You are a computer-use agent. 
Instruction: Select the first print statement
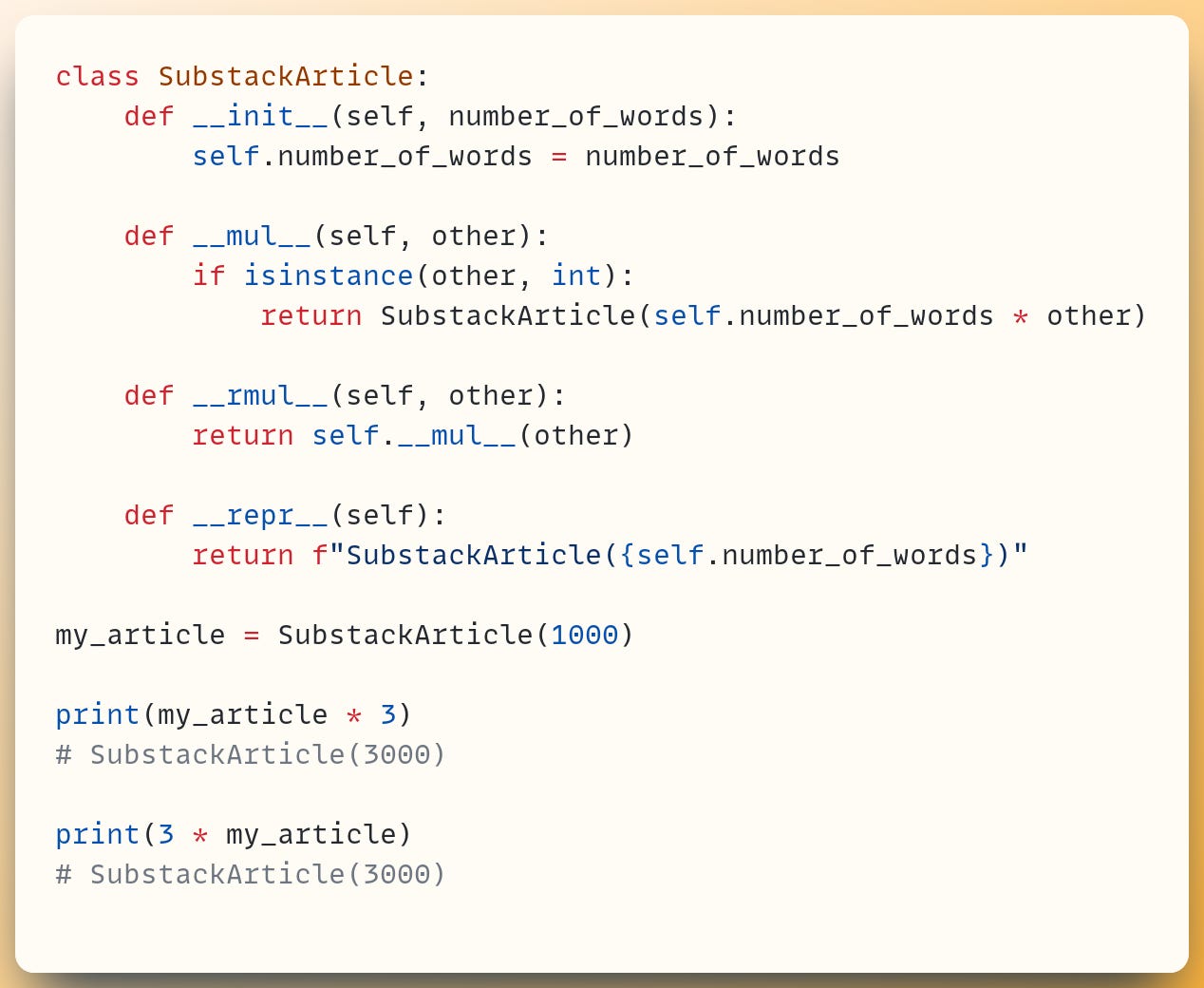tap(233, 714)
